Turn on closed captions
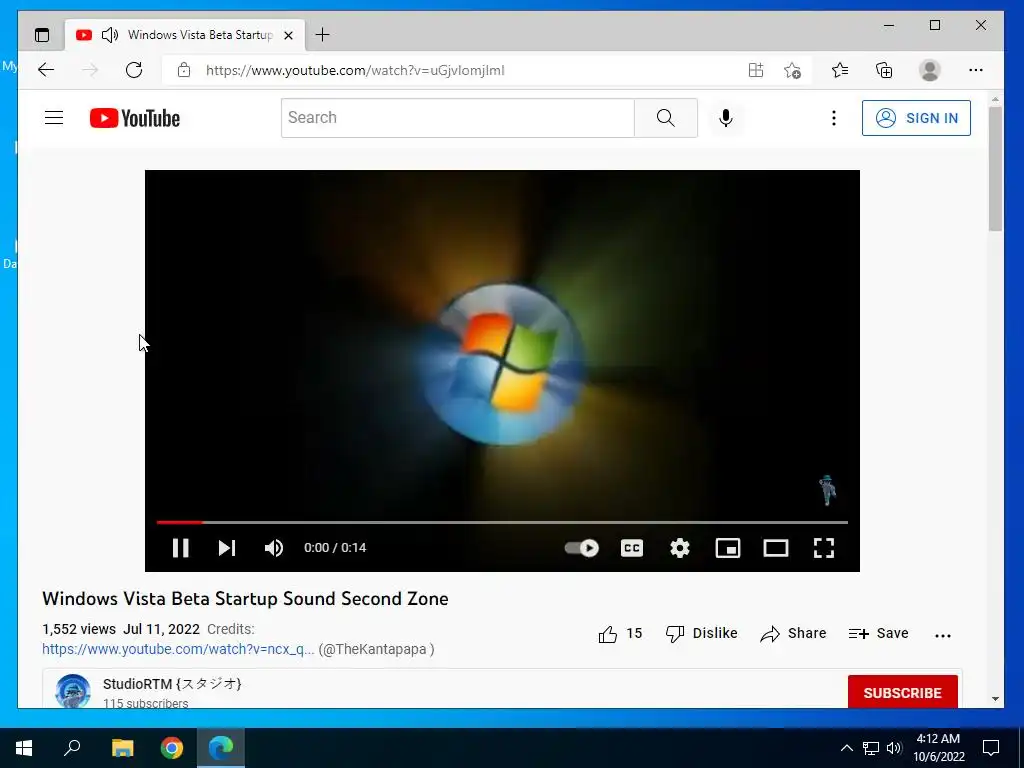Viewport: 1024px width, 768px height. (x=632, y=548)
